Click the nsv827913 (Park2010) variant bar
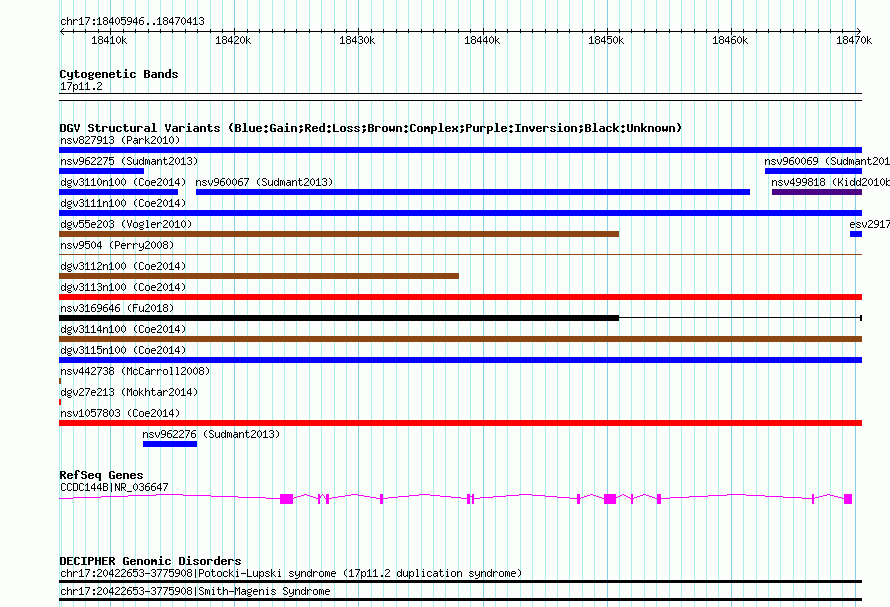 coord(460,150)
